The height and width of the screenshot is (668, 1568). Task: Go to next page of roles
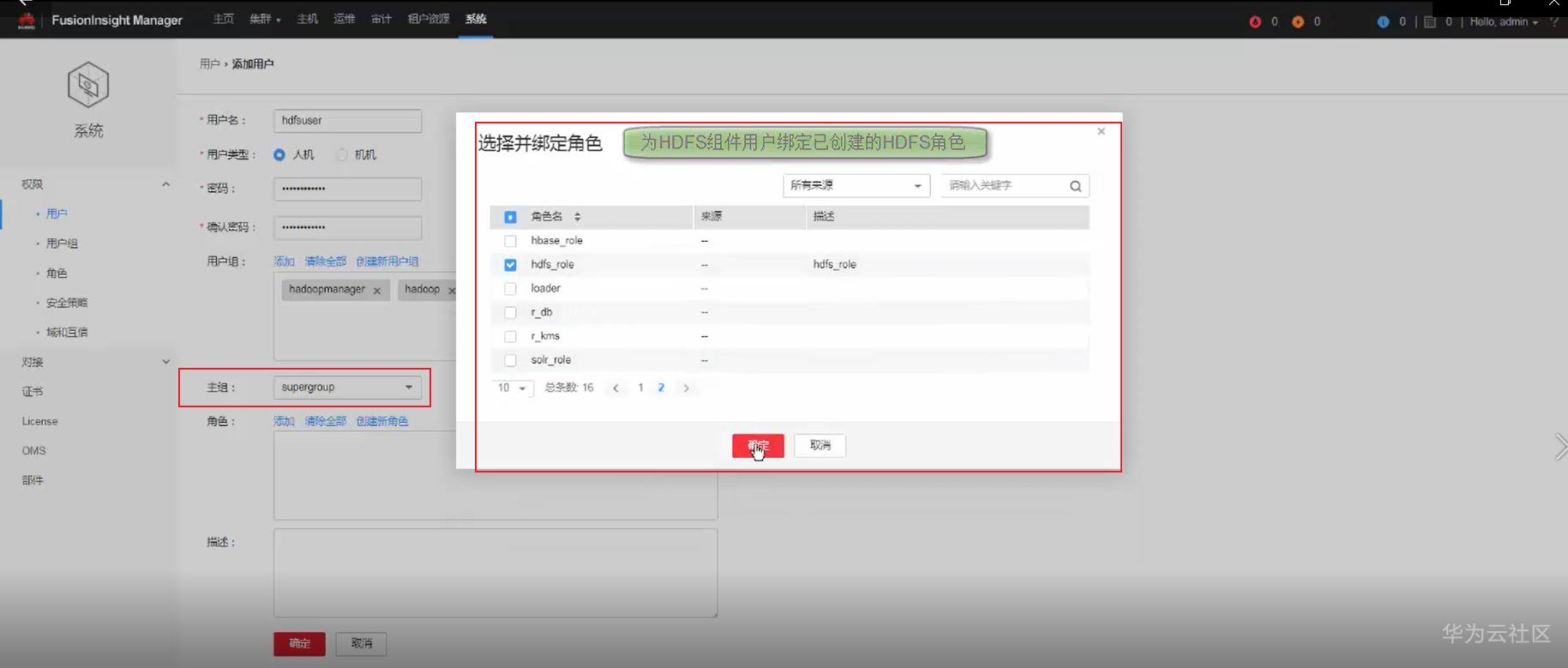tap(686, 388)
